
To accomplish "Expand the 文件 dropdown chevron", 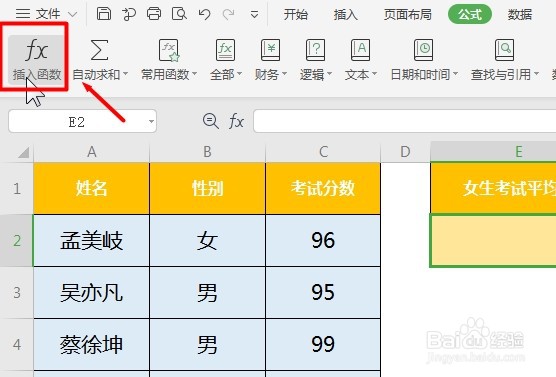I will point(72,15).
